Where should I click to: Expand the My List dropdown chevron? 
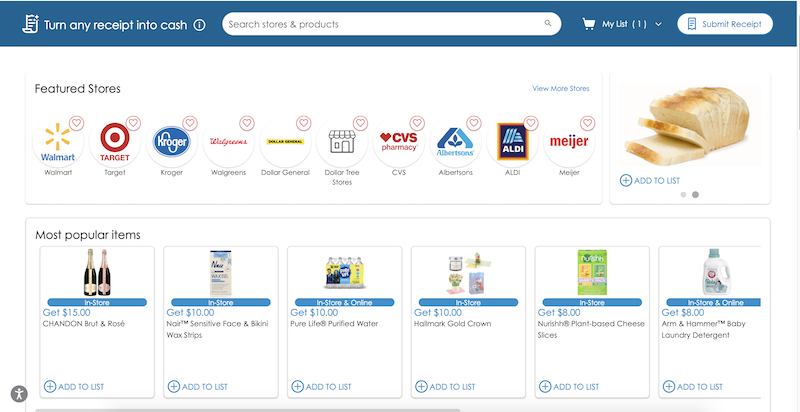point(658,24)
